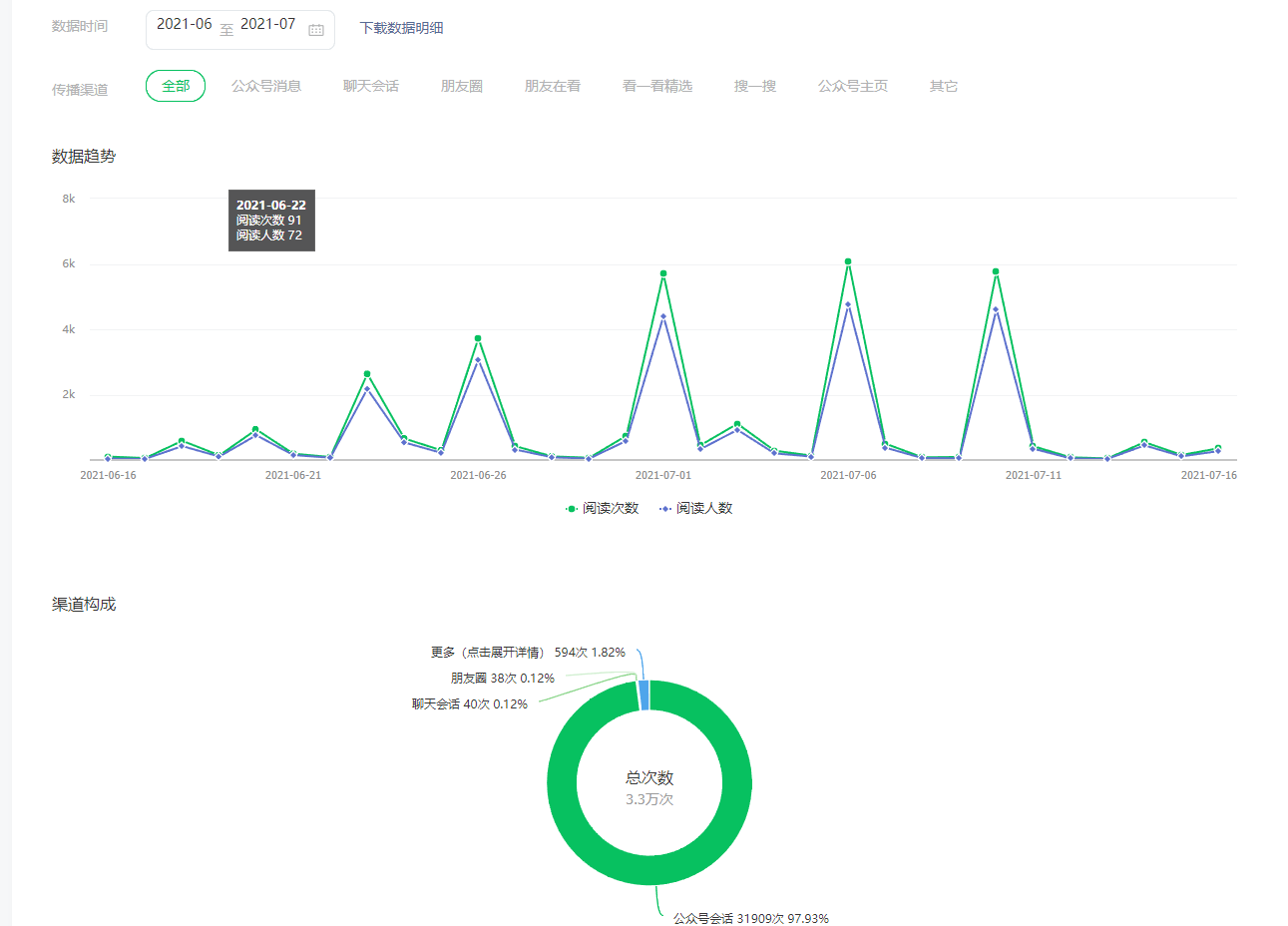Screen dimensions: 1288x926
Task: Open the end date picker 2021-07
Action: coord(267,25)
